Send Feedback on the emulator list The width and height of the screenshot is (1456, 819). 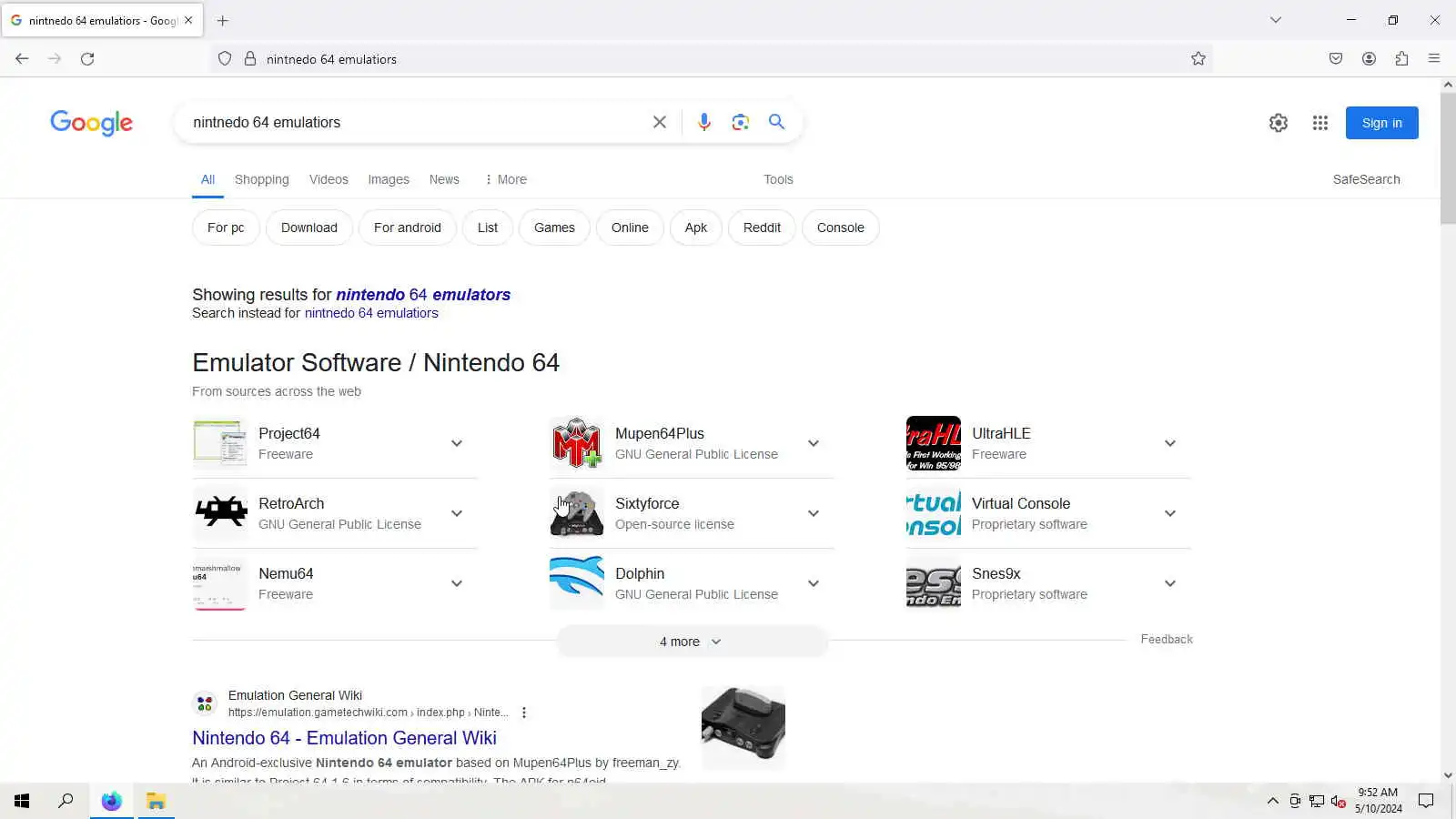1167,640
